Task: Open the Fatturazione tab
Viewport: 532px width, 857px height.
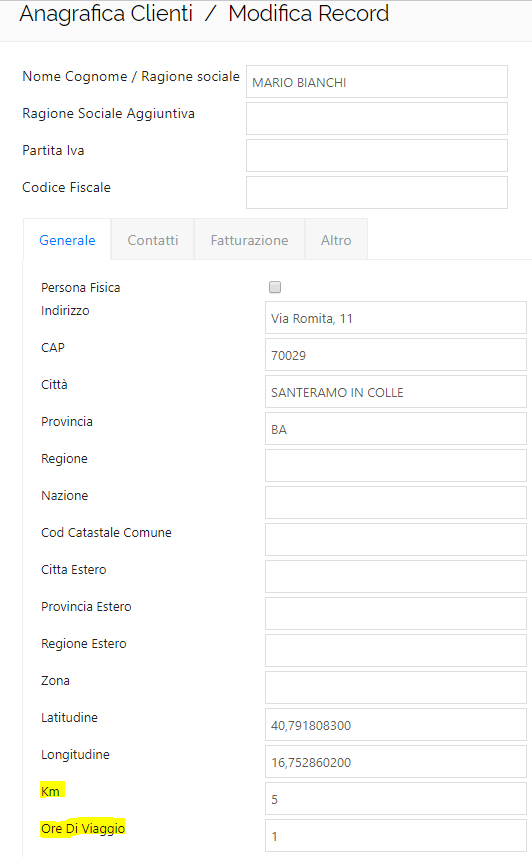Action: click(249, 239)
